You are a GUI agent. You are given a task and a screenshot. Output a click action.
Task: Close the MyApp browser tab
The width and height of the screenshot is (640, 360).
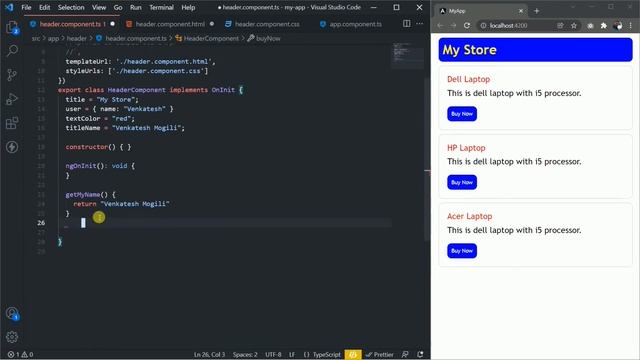[521, 11]
